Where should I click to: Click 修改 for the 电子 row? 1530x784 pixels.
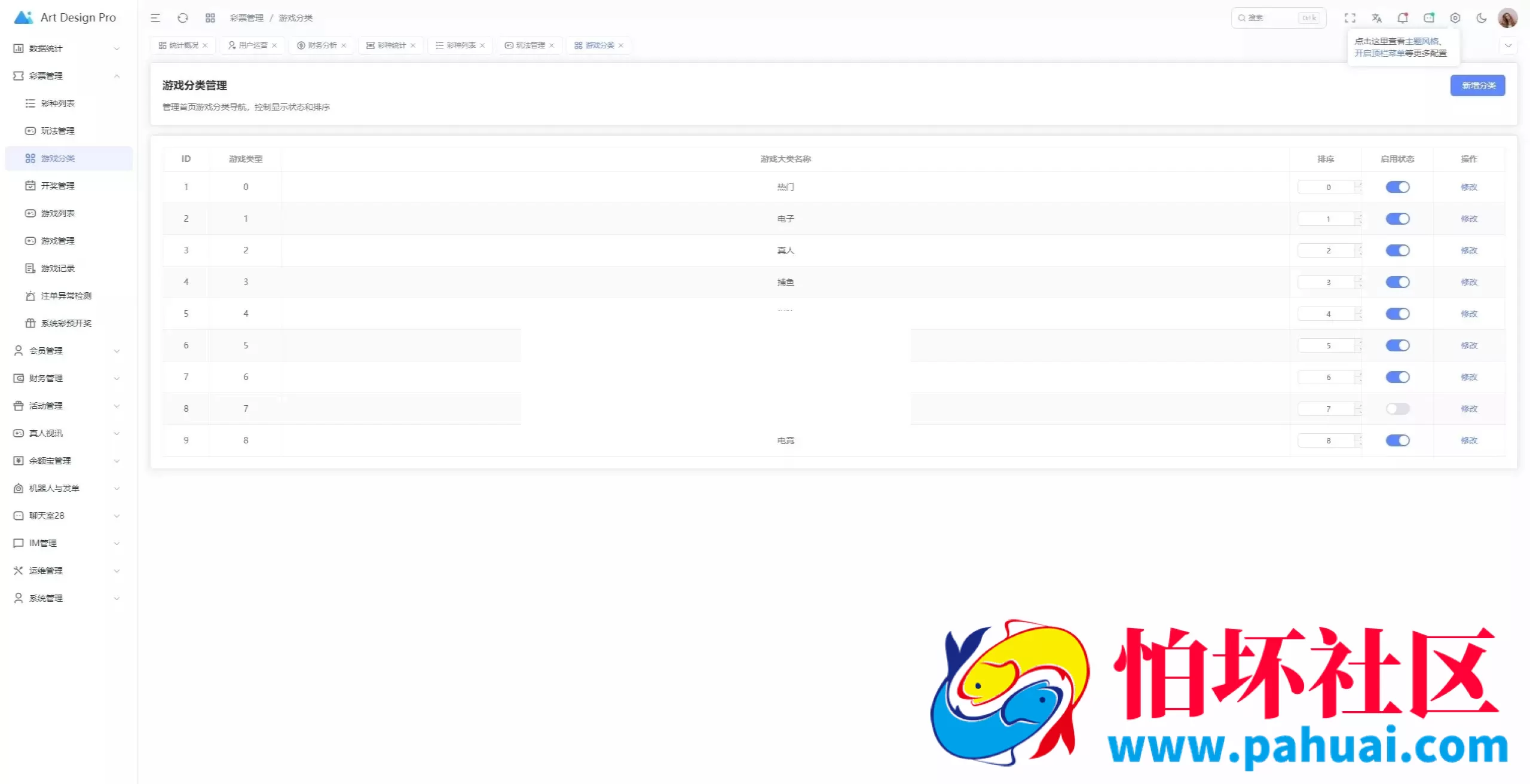pyautogui.click(x=1469, y=219)
